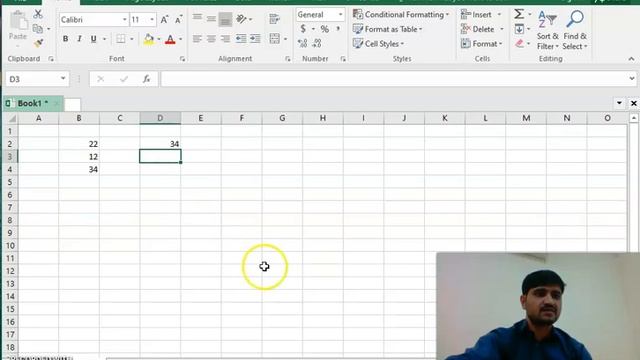The width and height of the screenshot is (640, 360).
Task: Decrease the cell indent
Action: (241, 39)
